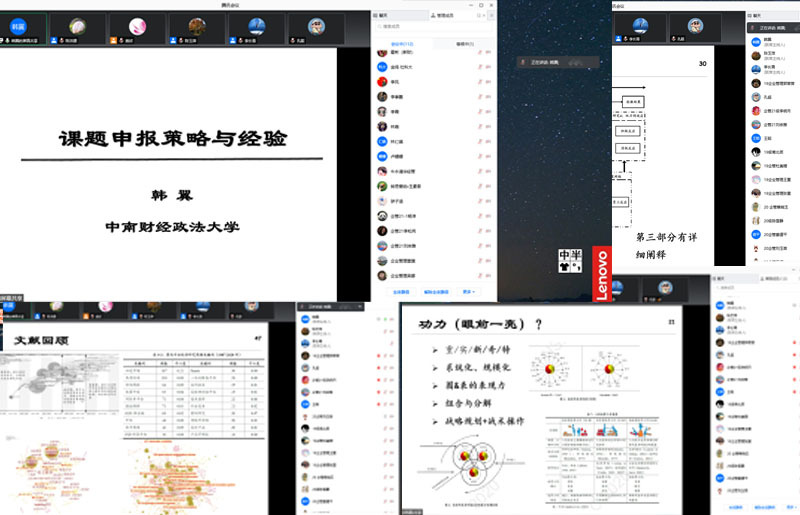Open the 聊天 tab in top-left meeting panel
Viewport: 800px width, 515px height.
pos(387,17)
